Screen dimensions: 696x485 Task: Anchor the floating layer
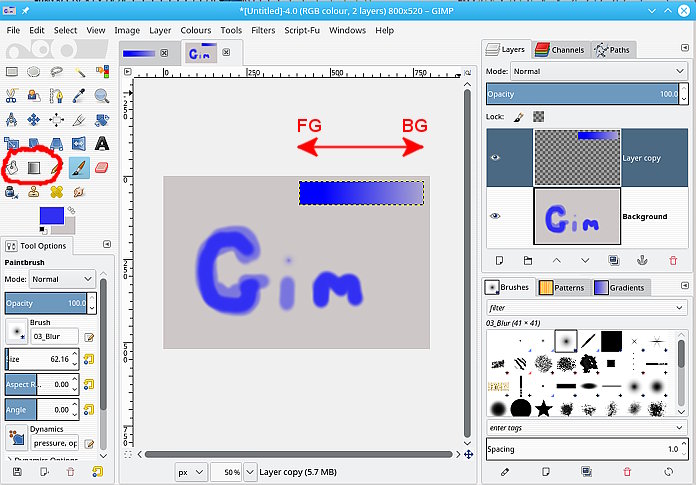(x=642, y=260)
